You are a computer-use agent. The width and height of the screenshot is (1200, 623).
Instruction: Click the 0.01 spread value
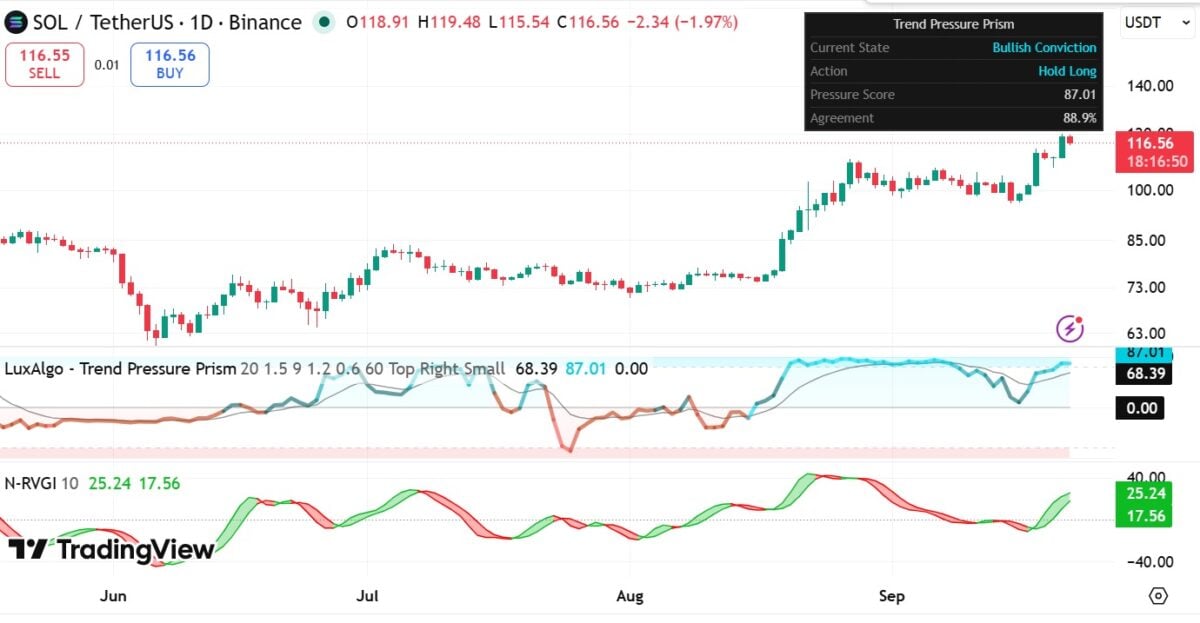click(x=107, y=65)
